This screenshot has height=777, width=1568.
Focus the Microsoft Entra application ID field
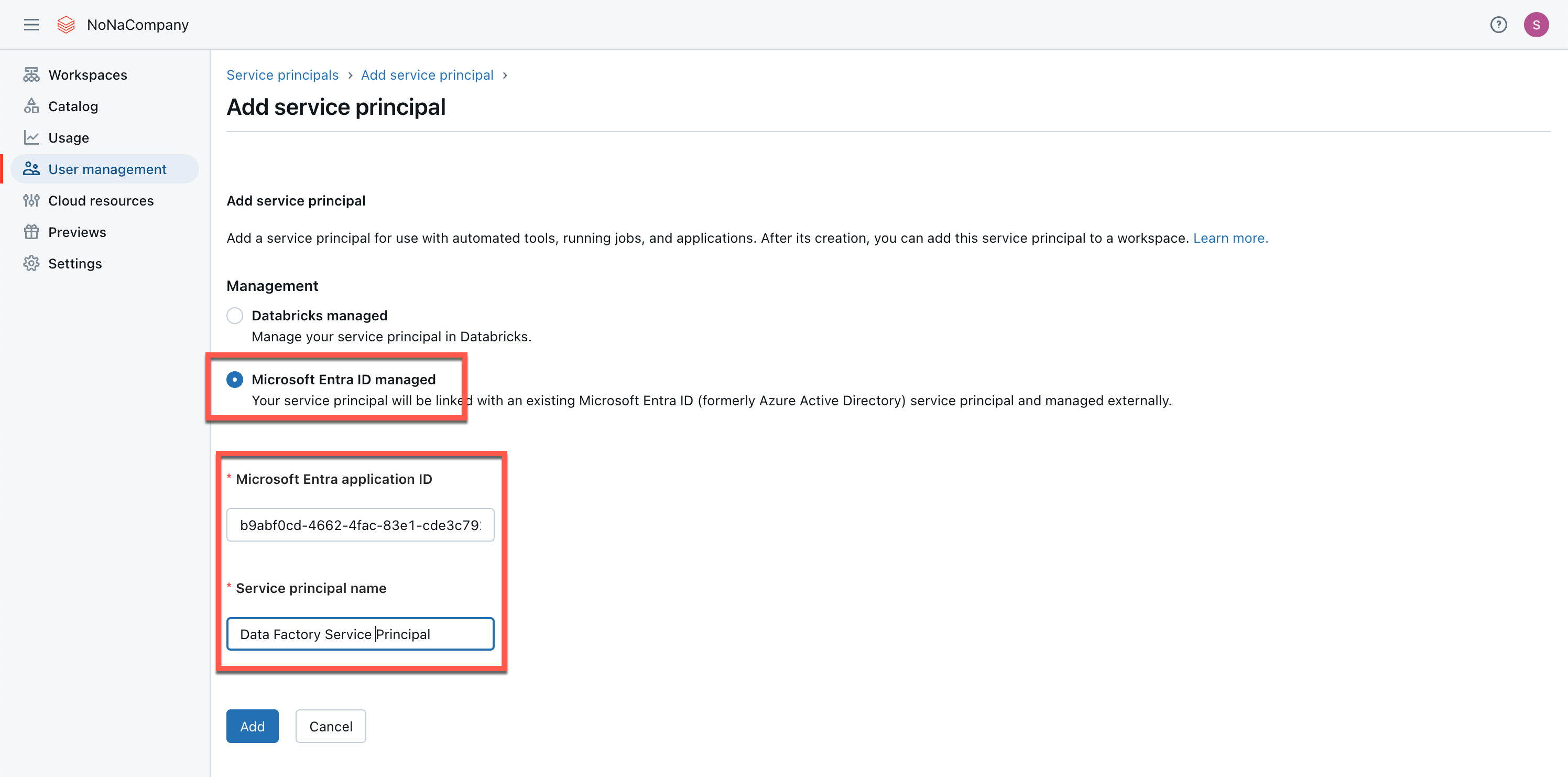360,525
